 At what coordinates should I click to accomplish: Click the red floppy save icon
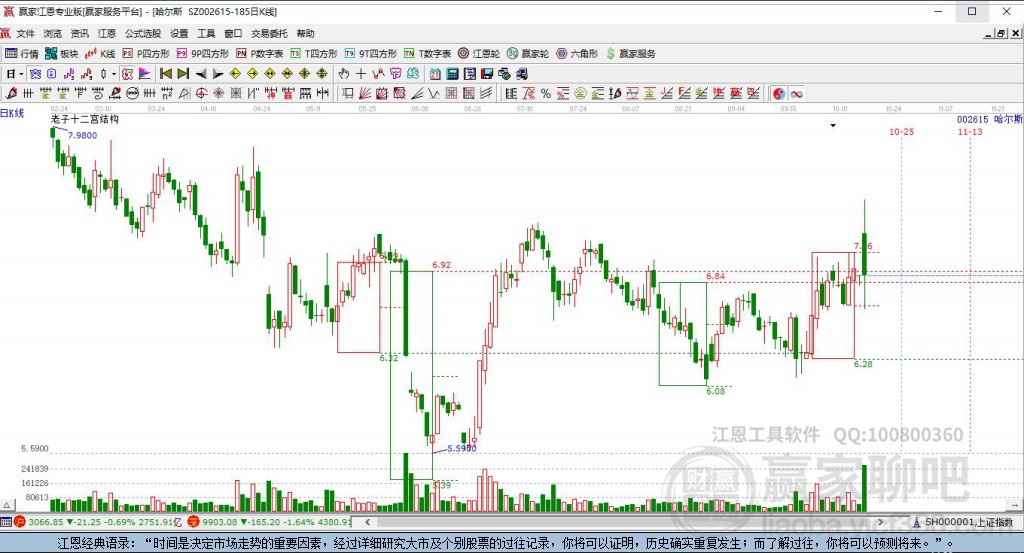487,74
